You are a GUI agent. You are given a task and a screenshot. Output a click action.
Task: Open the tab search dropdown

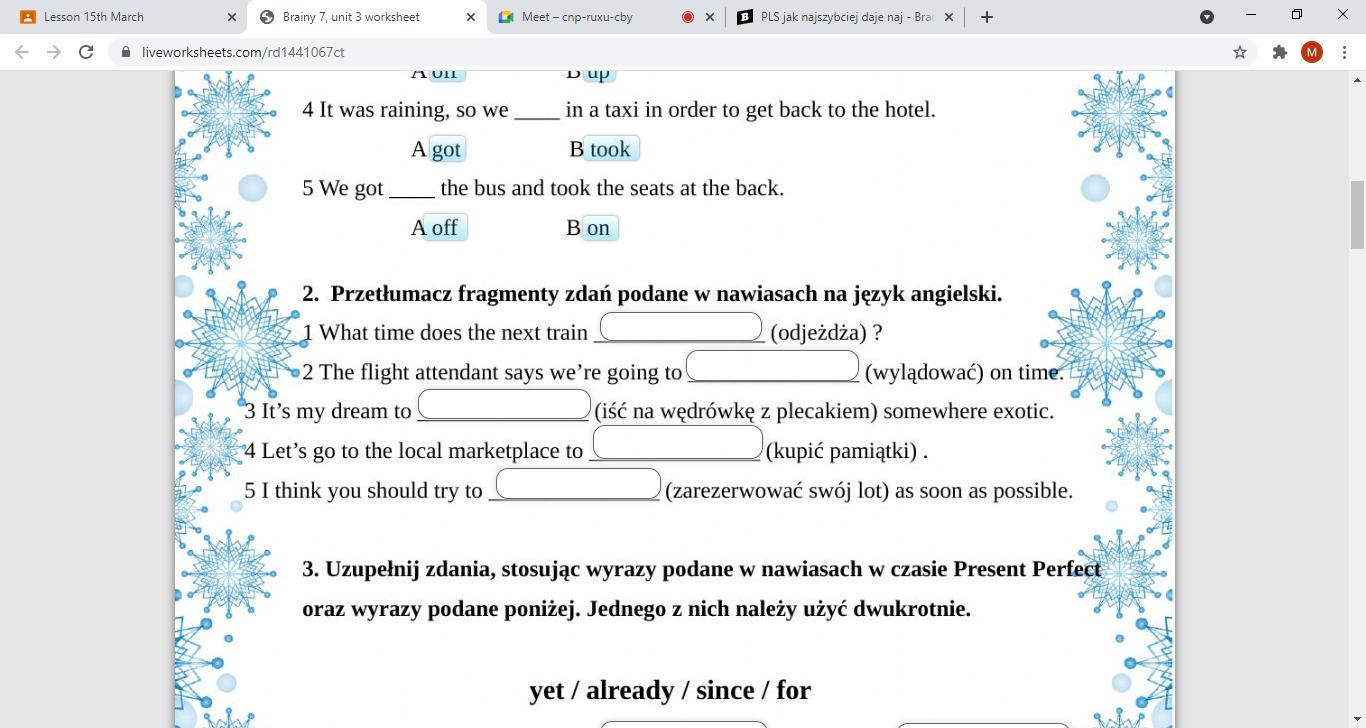pyautogui.click(x=1207, y=17)
